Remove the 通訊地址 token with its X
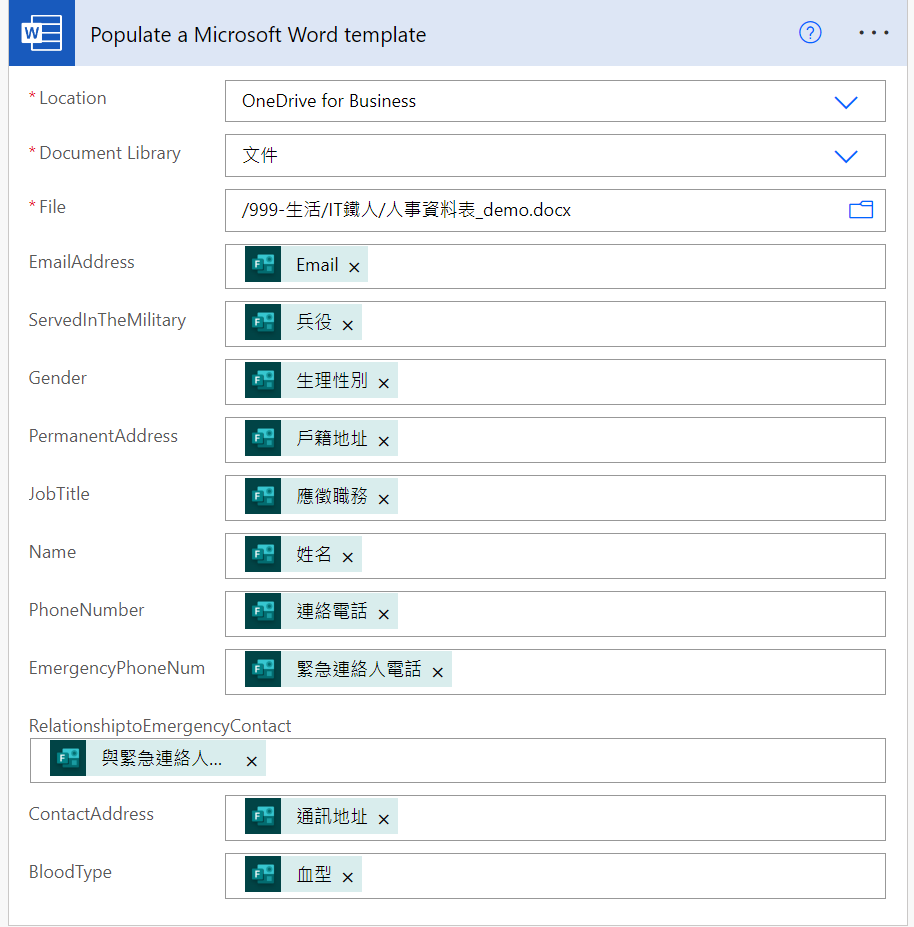Screen dimensions: 914x927 point(384,819)
